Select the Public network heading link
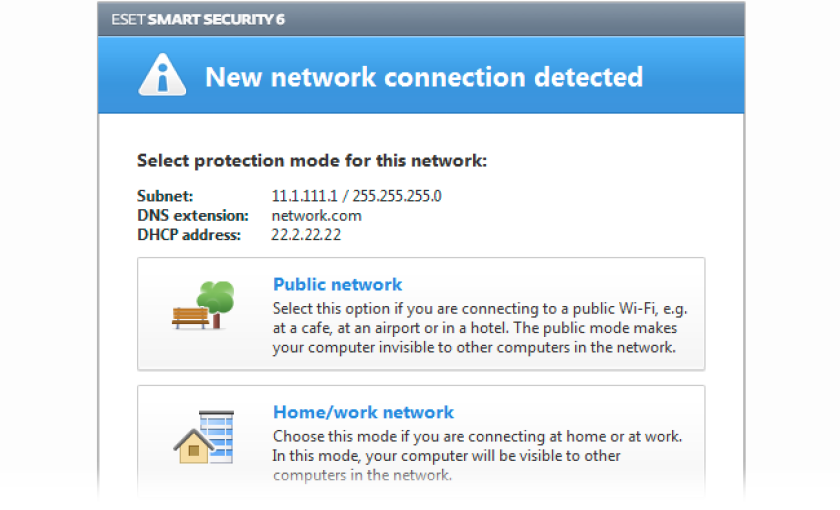 click(x=338, y=284)
